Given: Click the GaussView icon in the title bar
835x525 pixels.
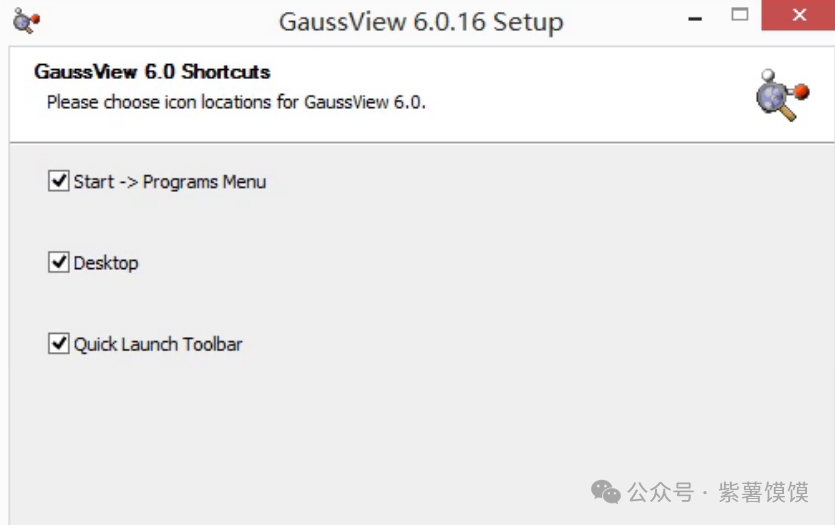Looking at the screenshot, I should pos(26,21).
